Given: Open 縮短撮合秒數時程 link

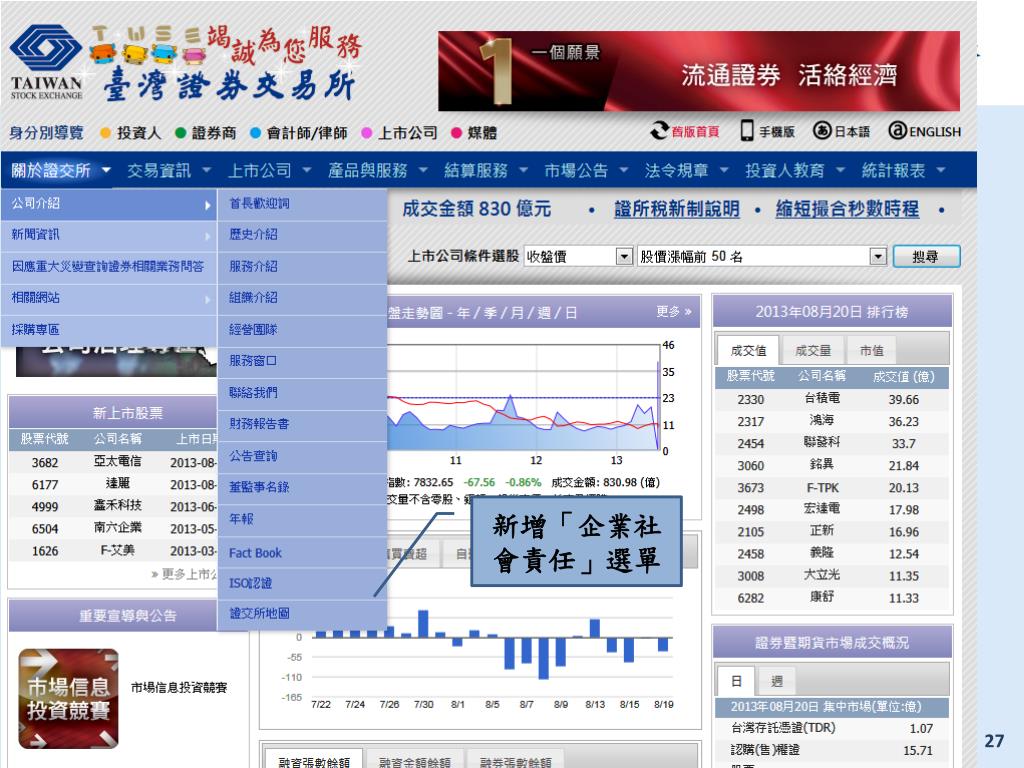Looking at the screenshot, I should point(847,209).
